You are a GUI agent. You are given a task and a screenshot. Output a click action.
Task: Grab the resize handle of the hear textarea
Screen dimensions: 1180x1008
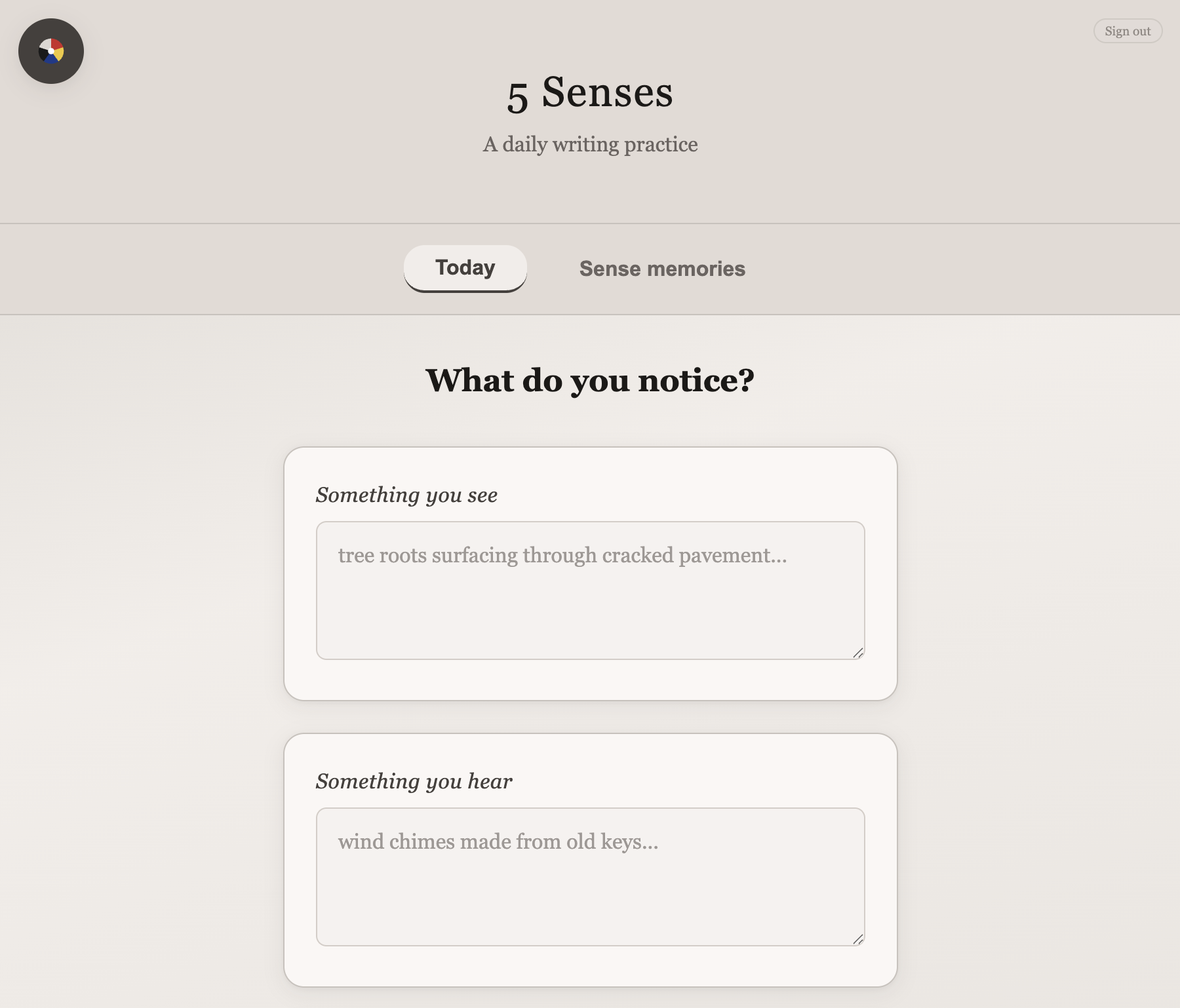pyautogui.click(x=858, y=939)
